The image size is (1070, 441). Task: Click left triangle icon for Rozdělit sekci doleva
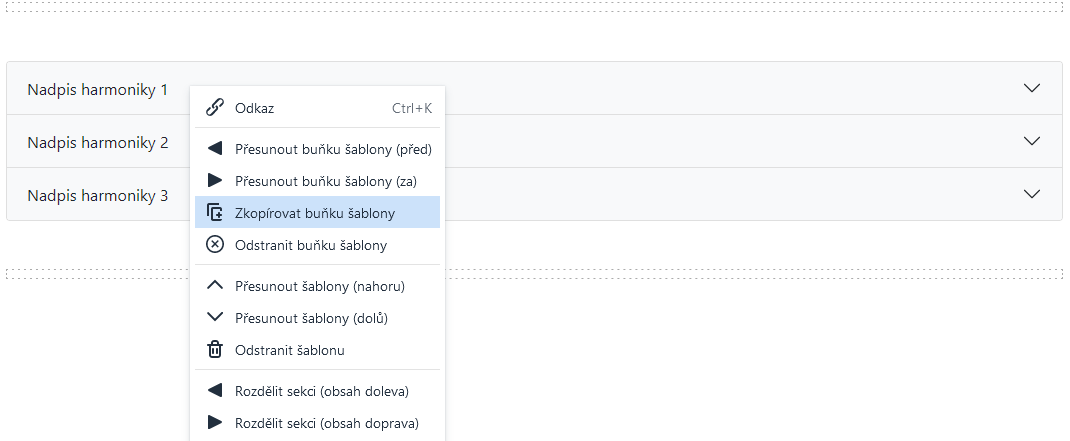215,390
